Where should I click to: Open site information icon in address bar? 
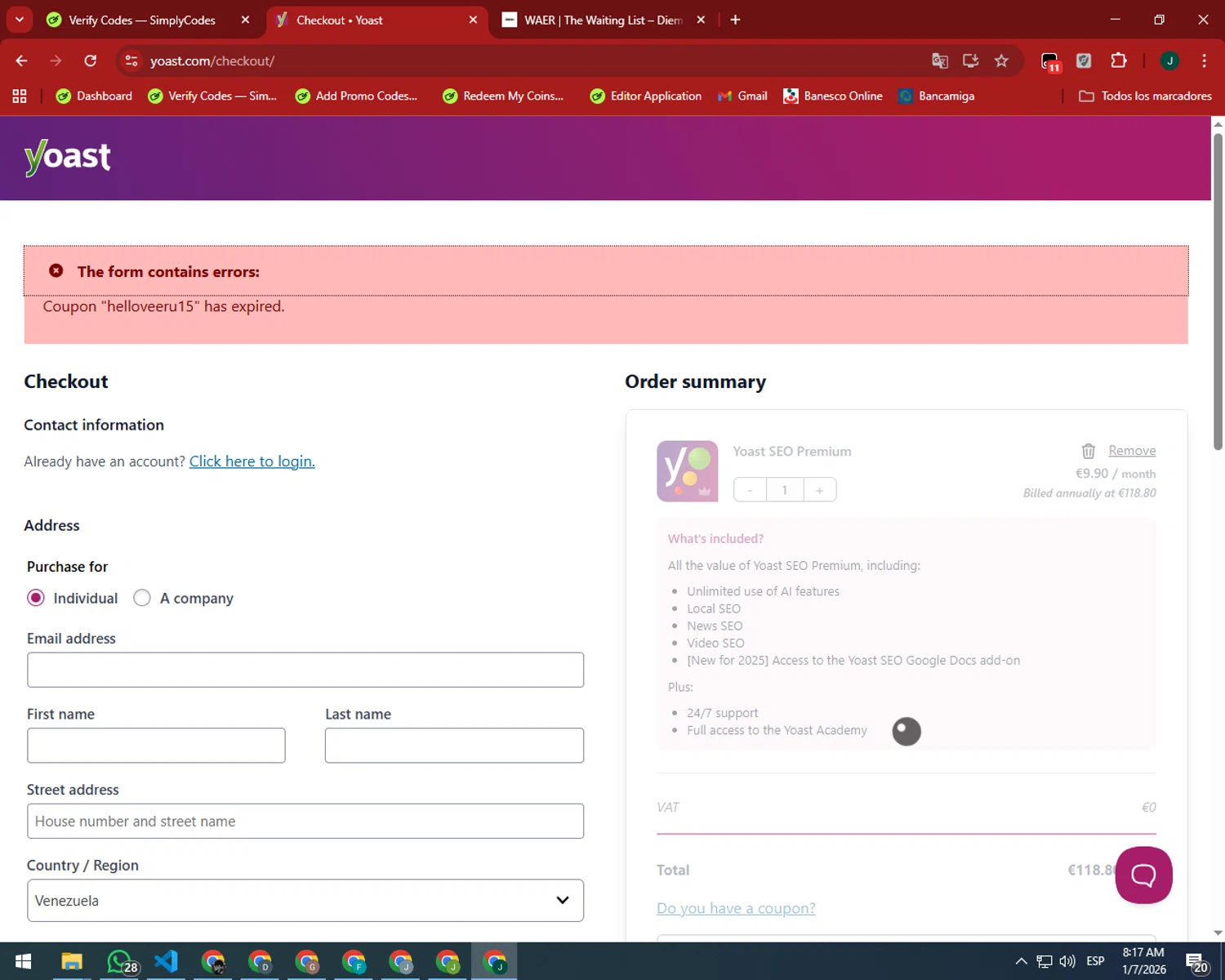[x=131, y=60]
